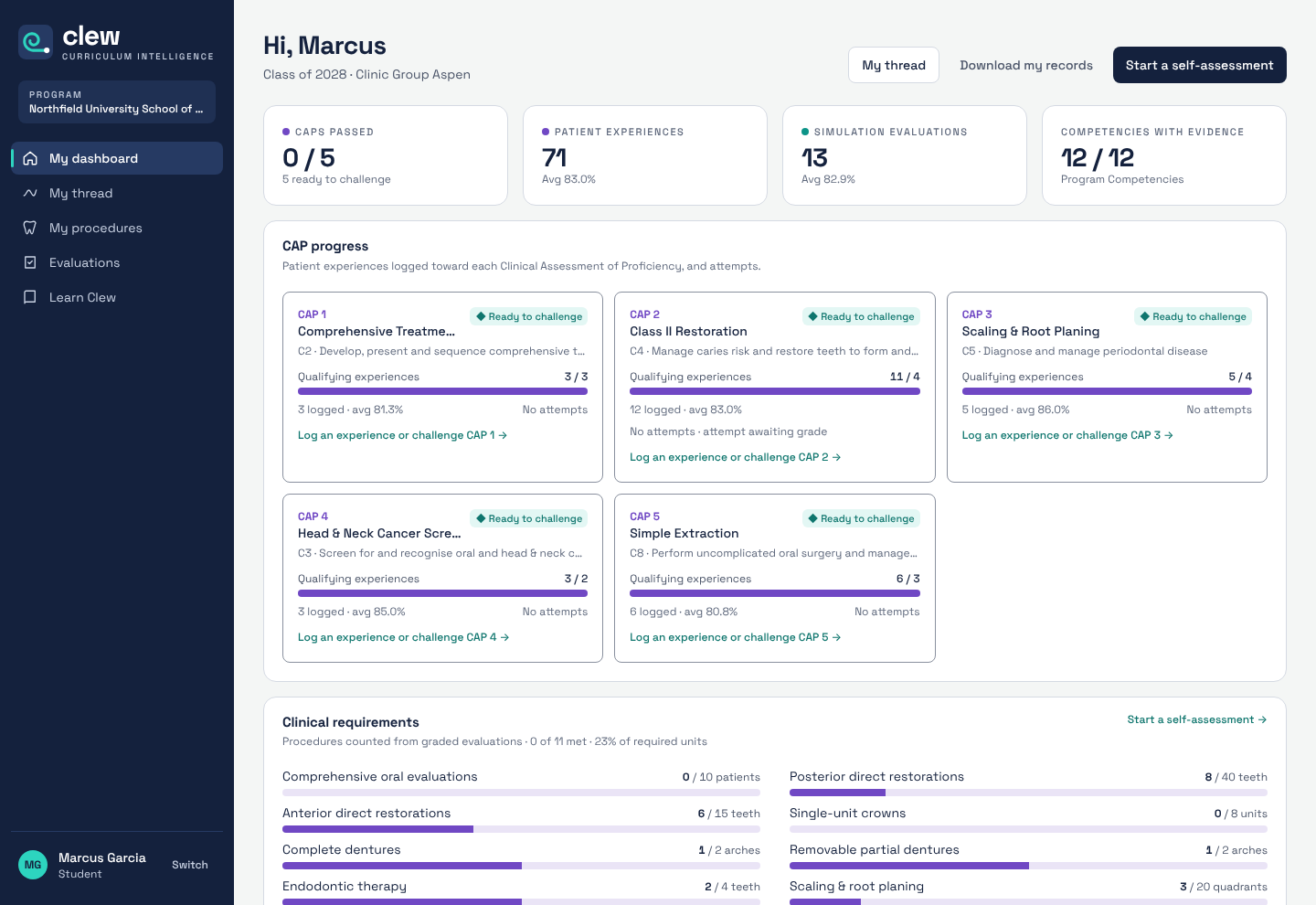Click the Class II Restoration title
The width and height of the screenshot is (1316, 905).
click(x=688, y=331)
